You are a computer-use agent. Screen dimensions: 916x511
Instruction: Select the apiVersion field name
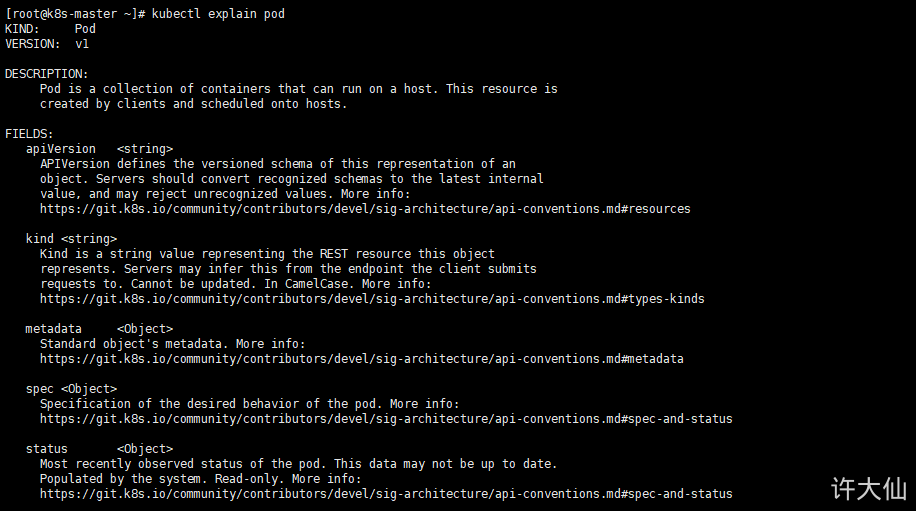click(61, 149)
